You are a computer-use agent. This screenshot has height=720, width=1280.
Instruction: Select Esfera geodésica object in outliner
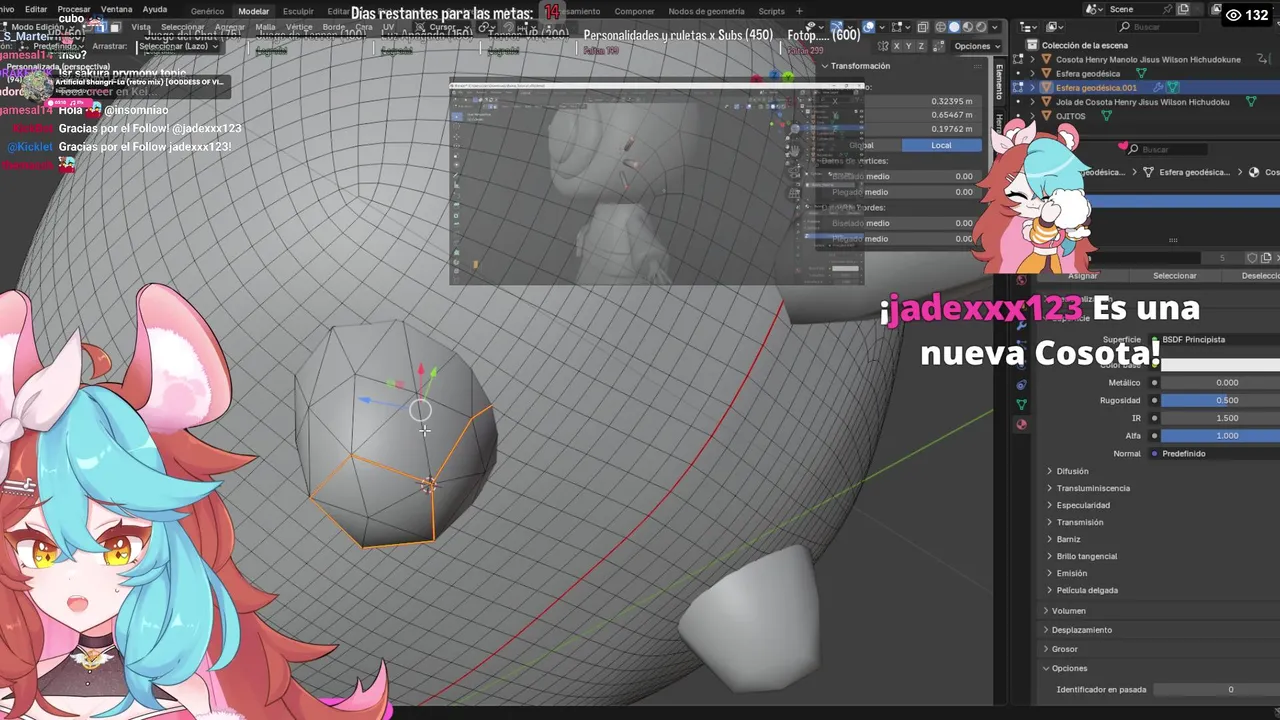1088,74
